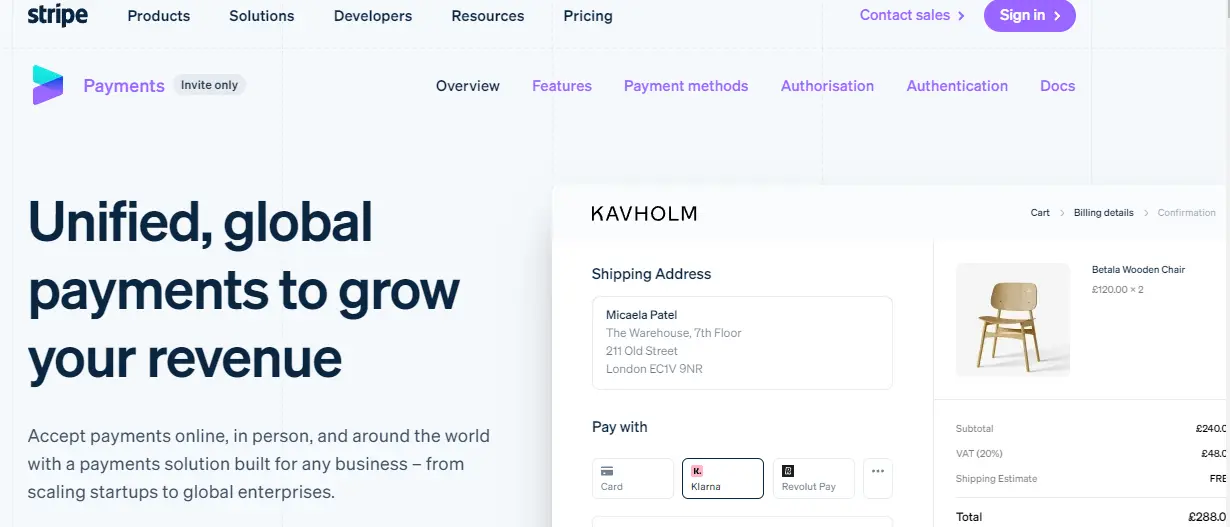Click the VAT (20%) label
The width and height of the screenshot is (1230, 527).
pyautogui.click(x=979, y=454)
